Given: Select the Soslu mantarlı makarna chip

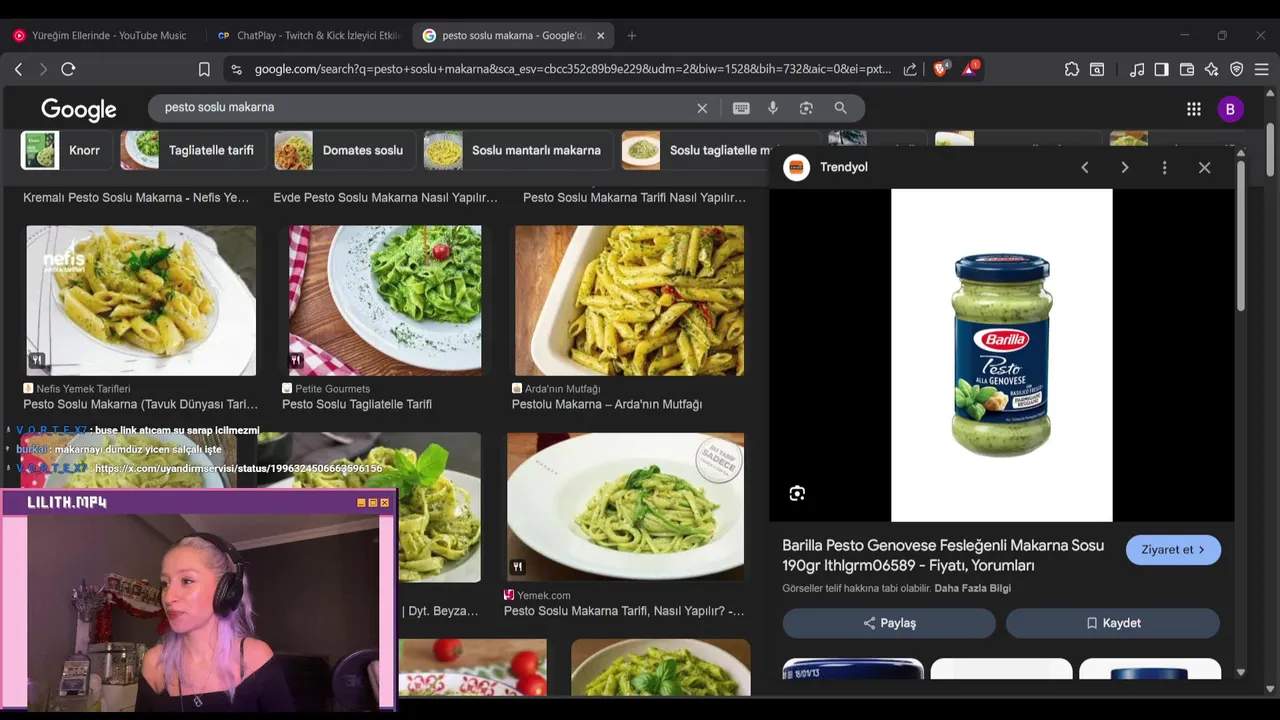Looking at the screenshot, I should pos(517,150).
